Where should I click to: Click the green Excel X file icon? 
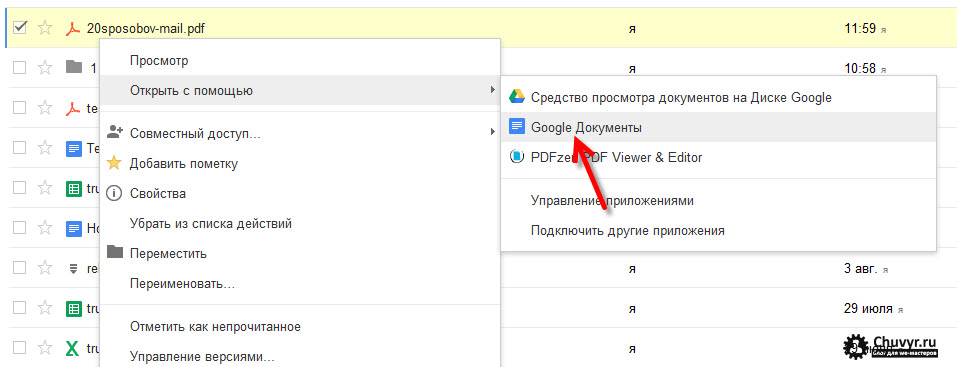point(73,348)
